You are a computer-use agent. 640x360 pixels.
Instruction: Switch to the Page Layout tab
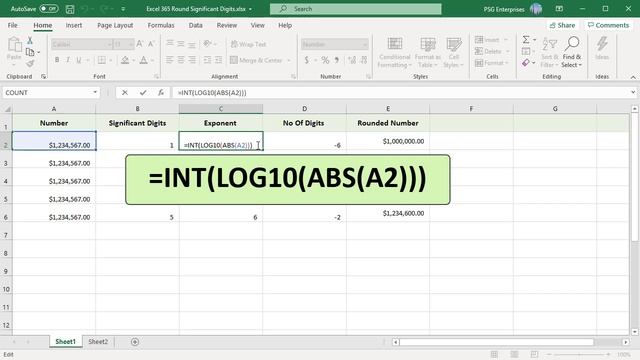115,25
